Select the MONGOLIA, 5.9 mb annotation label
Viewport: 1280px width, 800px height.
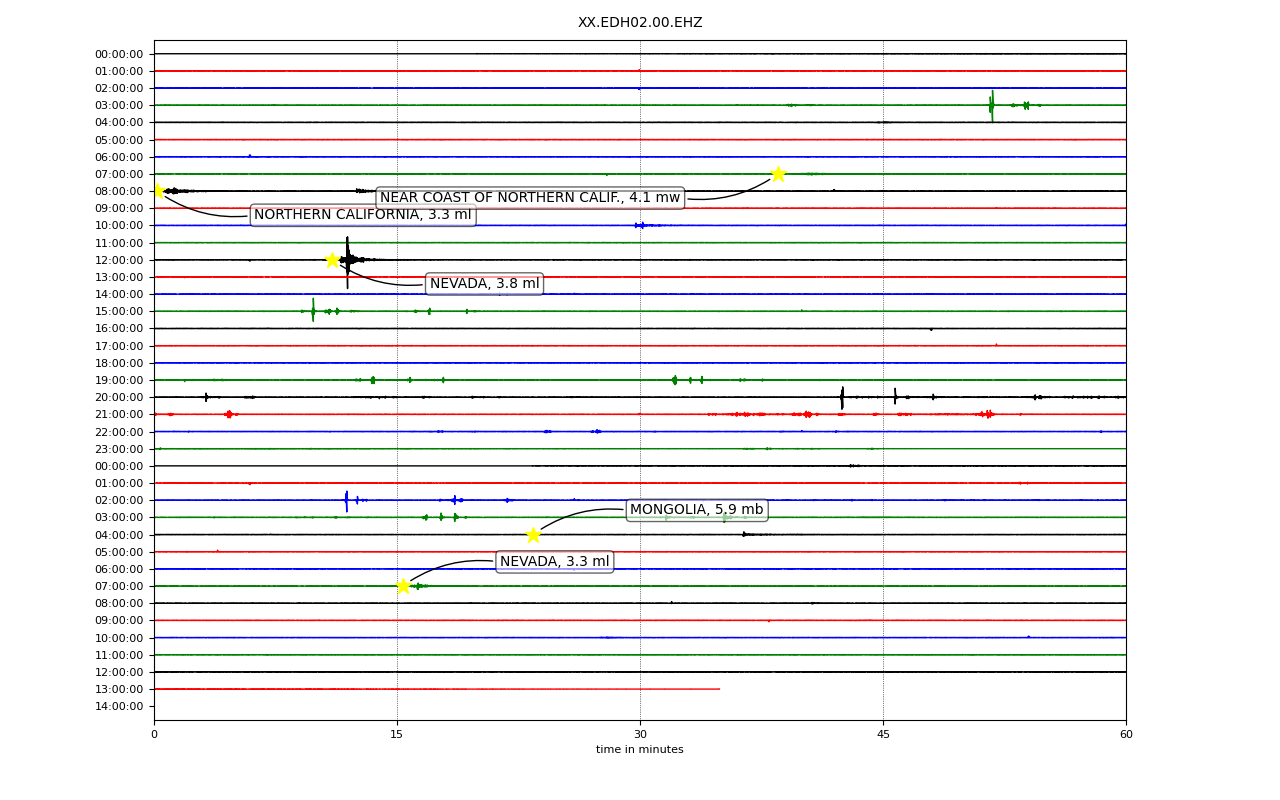pyautogui.click(x=697, y=510)
